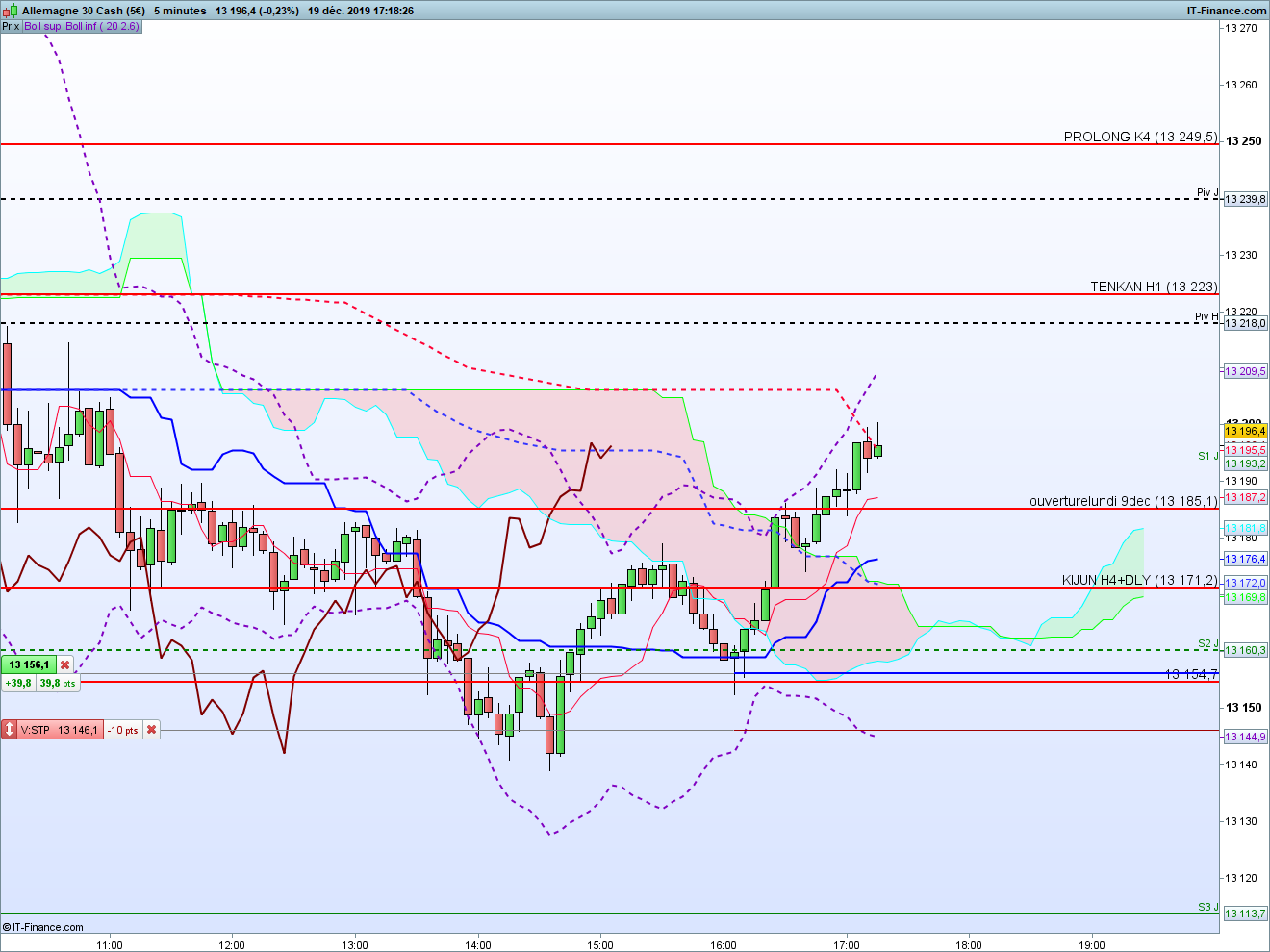
Task: Click the S3 J support label
Action: [1208, 907]
